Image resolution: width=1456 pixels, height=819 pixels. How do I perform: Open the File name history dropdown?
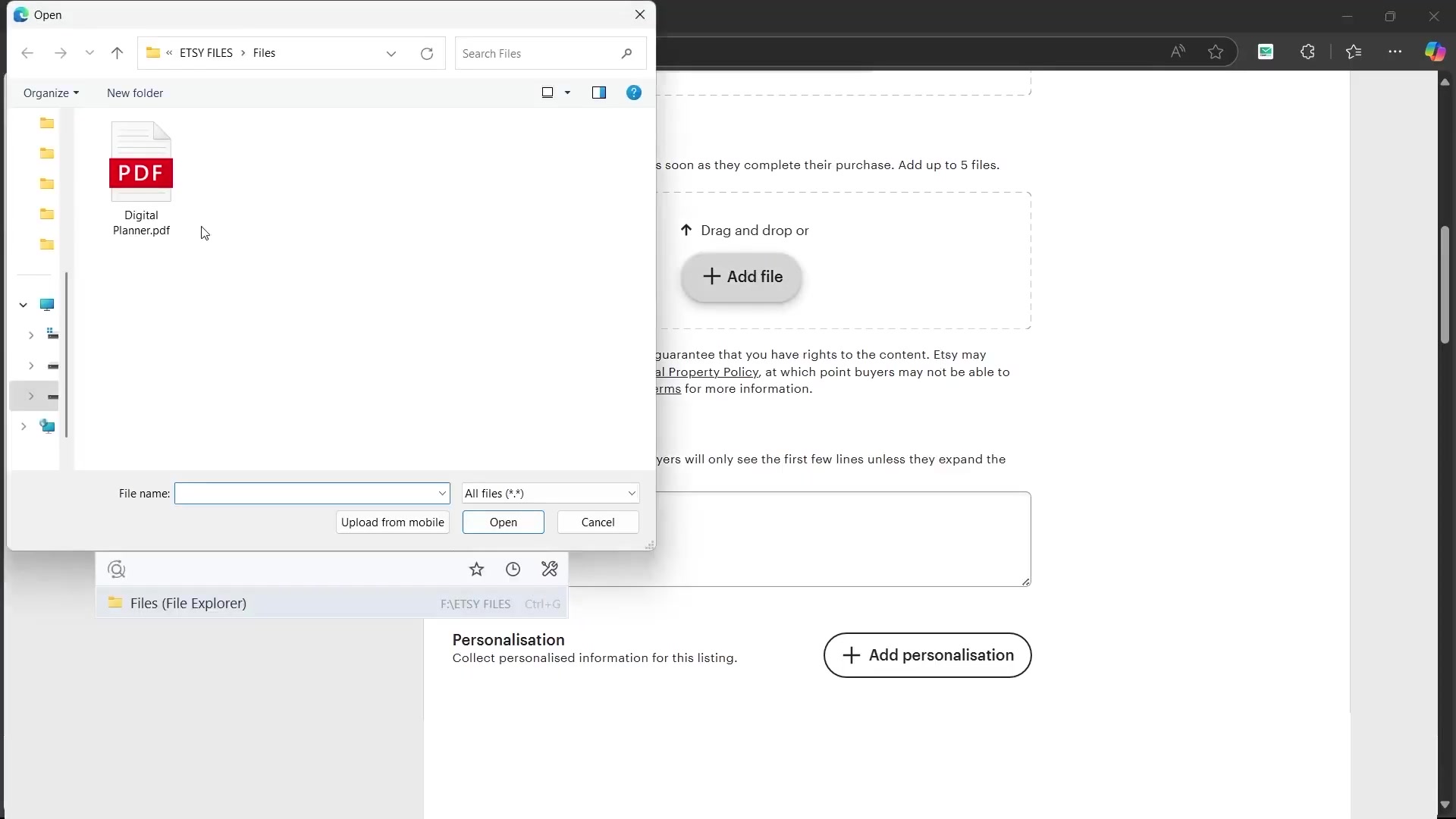click(x=442, y=494)
